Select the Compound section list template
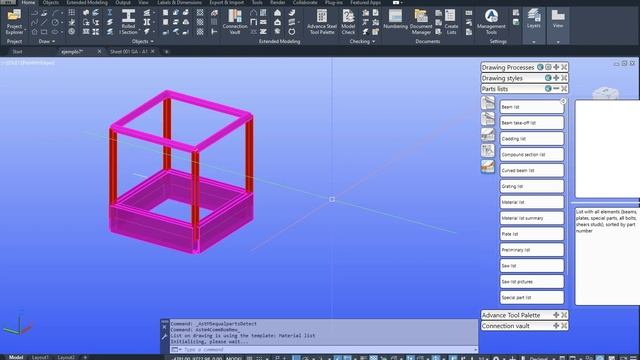640x360 pixels. point(532,154)
